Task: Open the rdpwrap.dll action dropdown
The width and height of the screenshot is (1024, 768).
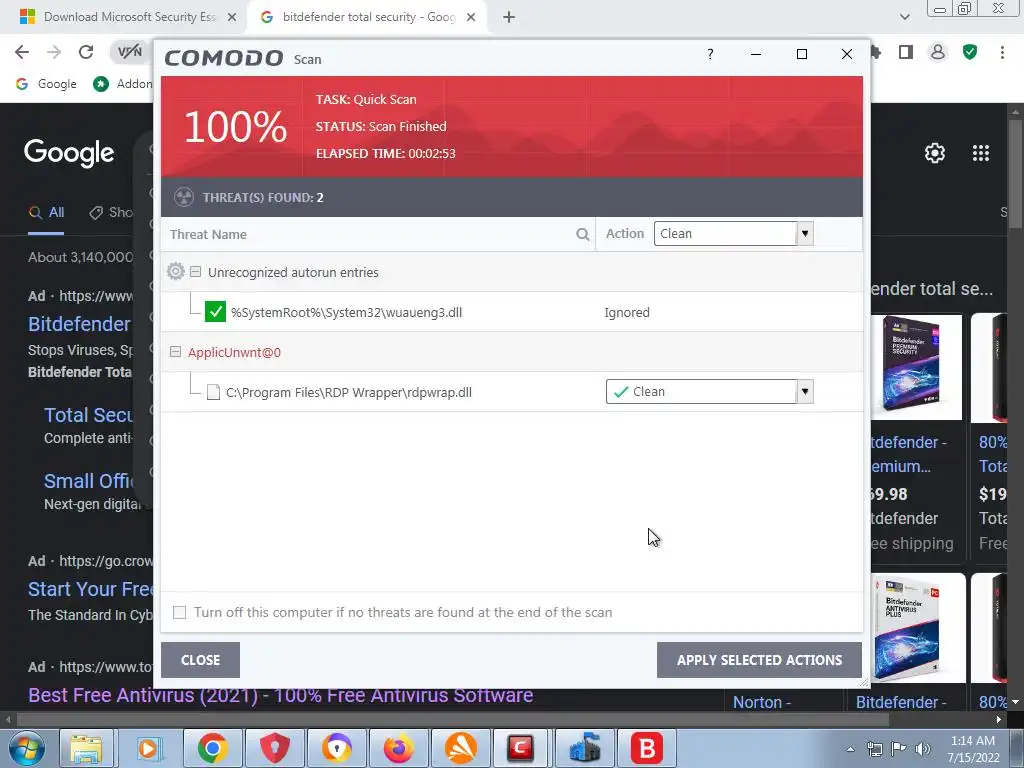Action: pyautogui.click(x=710, y=392)
